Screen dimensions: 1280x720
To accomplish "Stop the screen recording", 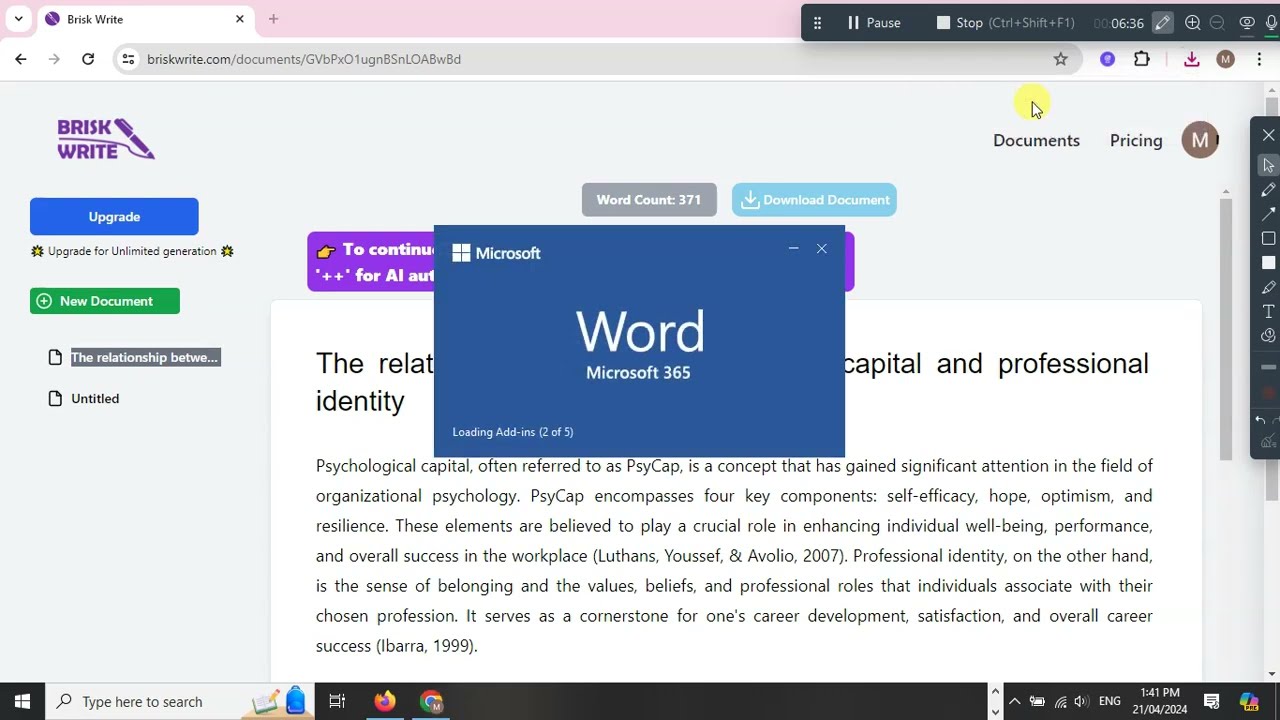I will tap(1005, 22).
